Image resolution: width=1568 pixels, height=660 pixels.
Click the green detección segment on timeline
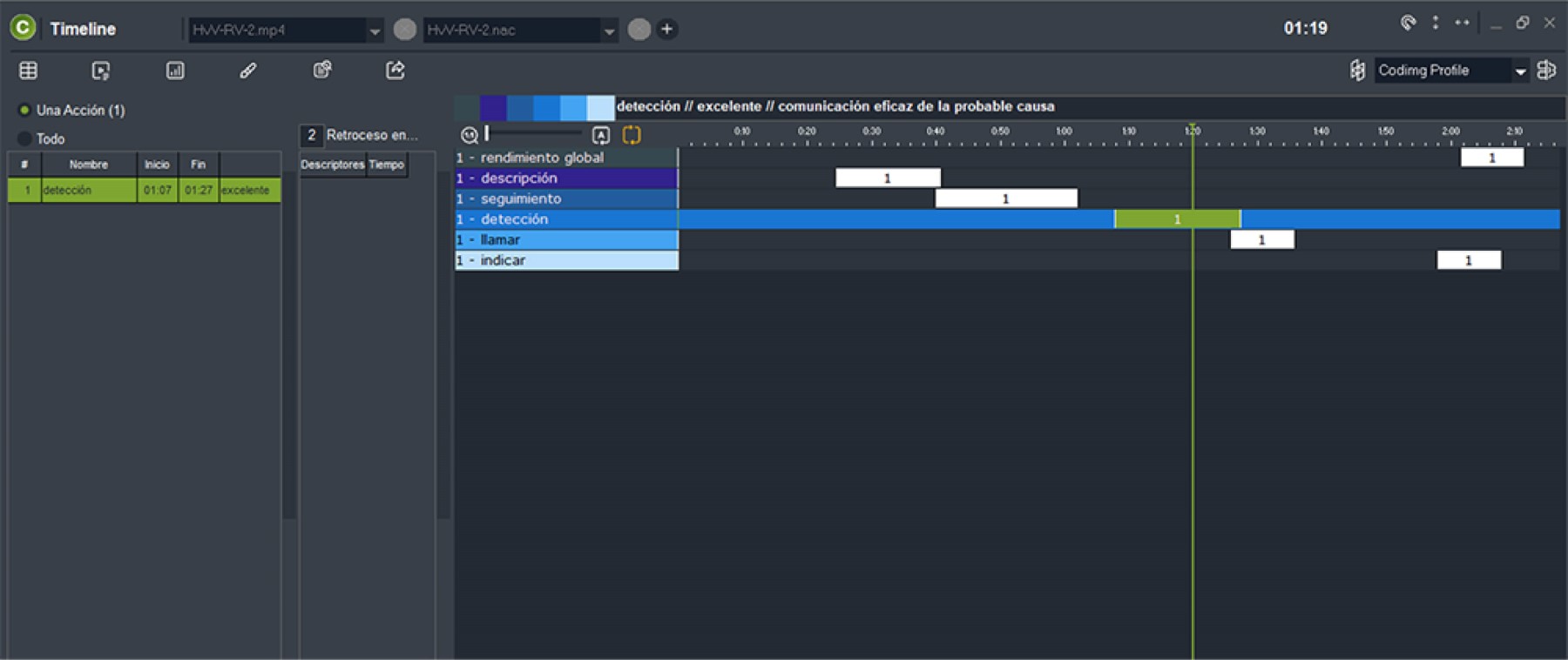[1176, 219]
